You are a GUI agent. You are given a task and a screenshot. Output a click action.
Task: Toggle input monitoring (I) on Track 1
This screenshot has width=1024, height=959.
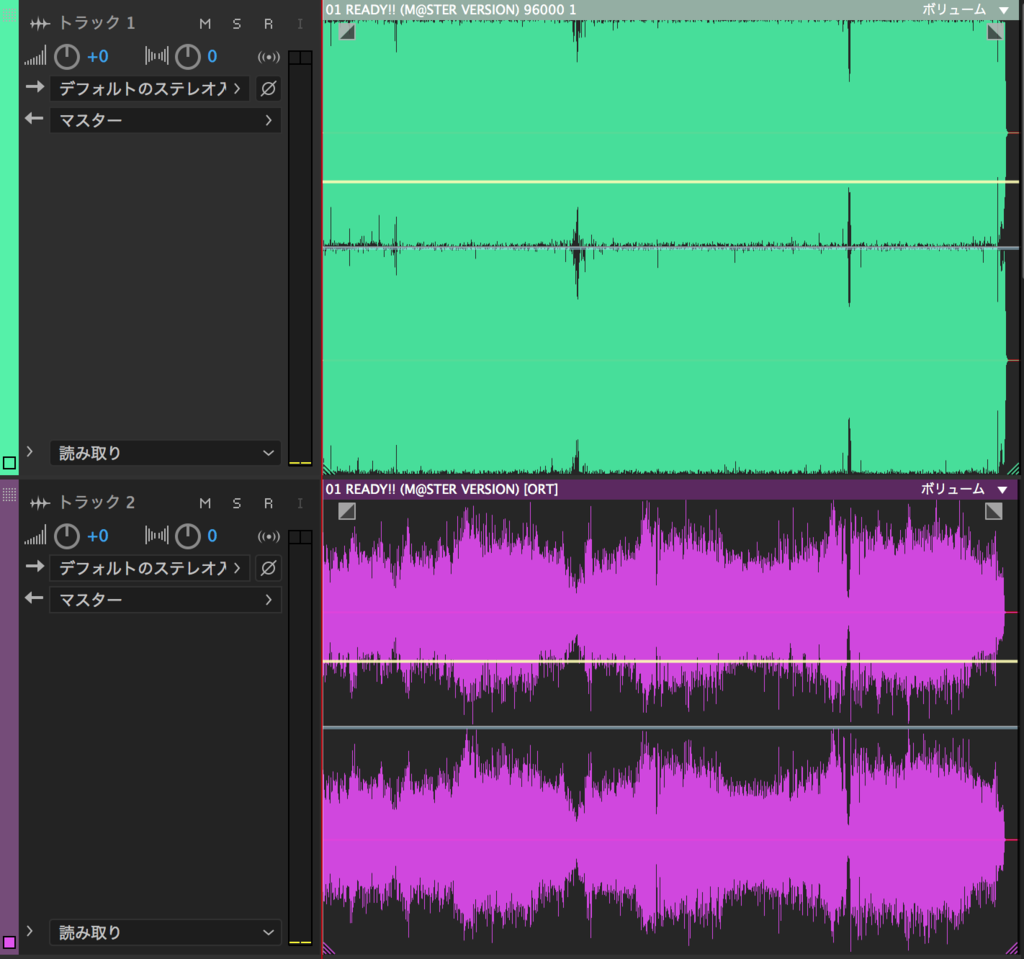[300, 24]
